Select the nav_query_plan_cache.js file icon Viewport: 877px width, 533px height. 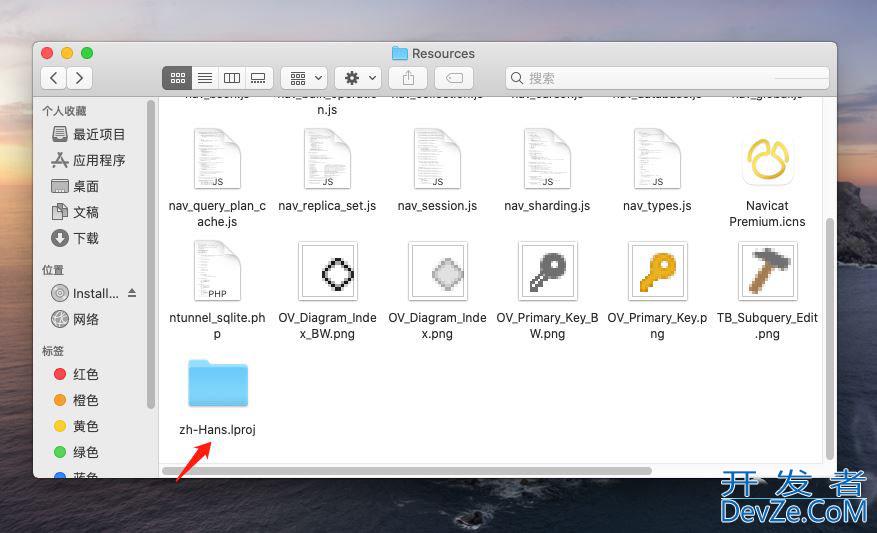(217, 159)
